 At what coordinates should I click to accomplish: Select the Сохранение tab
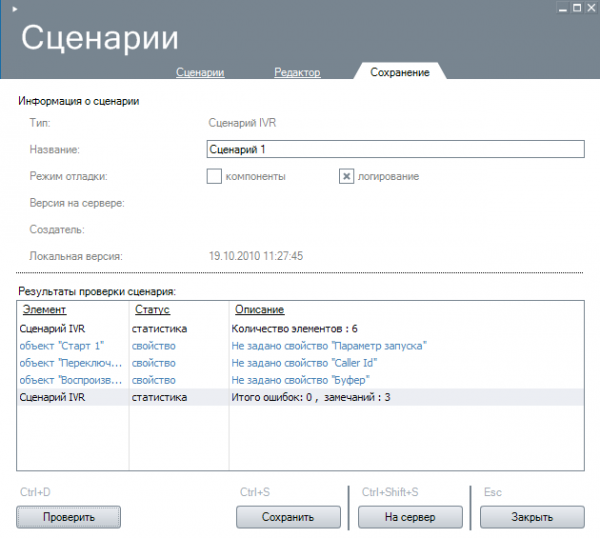click(399, 73)
